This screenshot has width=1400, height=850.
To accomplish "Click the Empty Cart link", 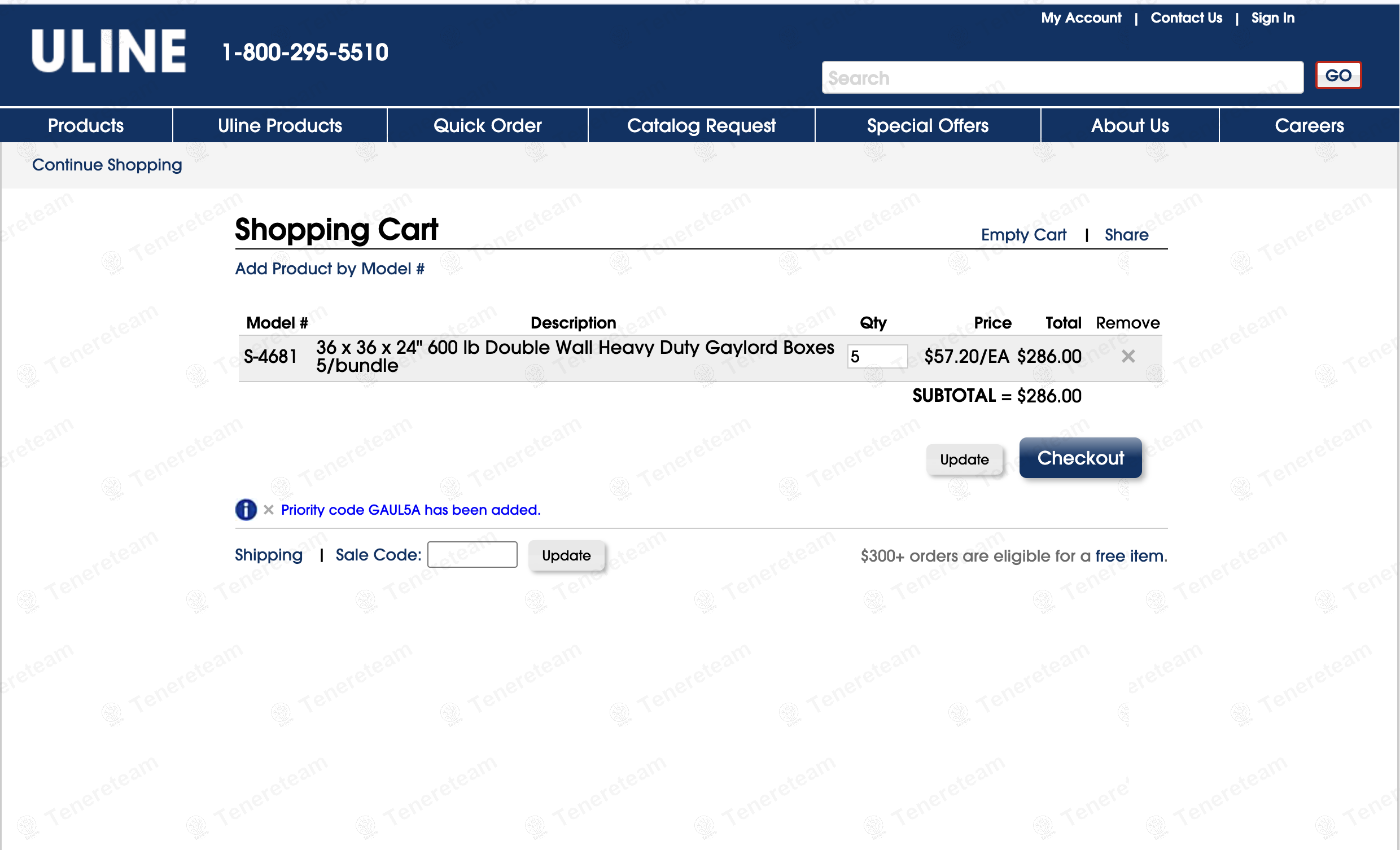I will click(1023, 235).
